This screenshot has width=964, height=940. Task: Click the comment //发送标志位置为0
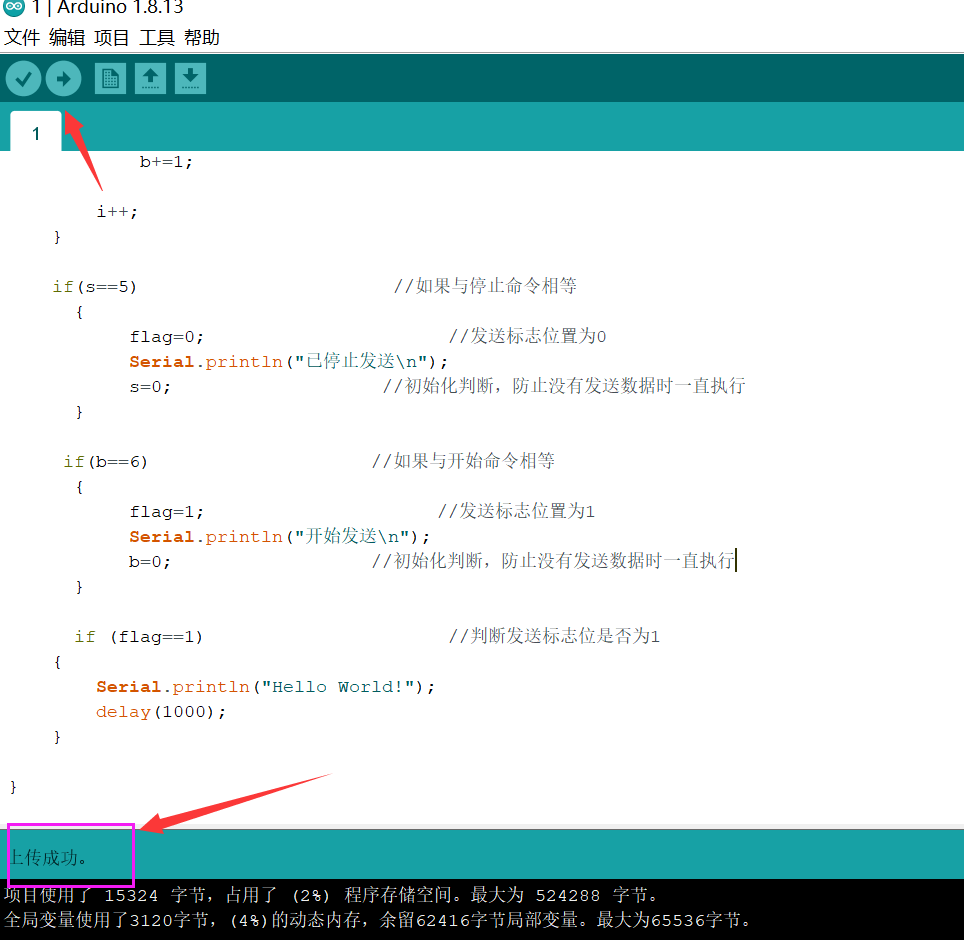point(527,336)
